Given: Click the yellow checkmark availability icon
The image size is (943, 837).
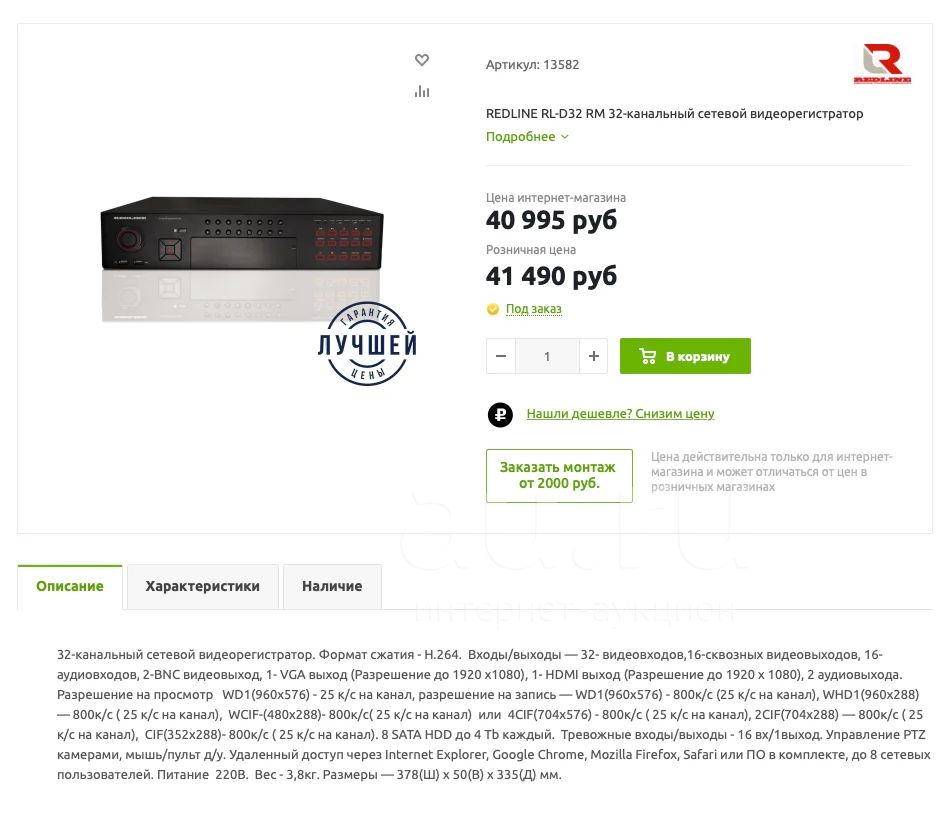Looking at the screenshot, I should point(493,309).
